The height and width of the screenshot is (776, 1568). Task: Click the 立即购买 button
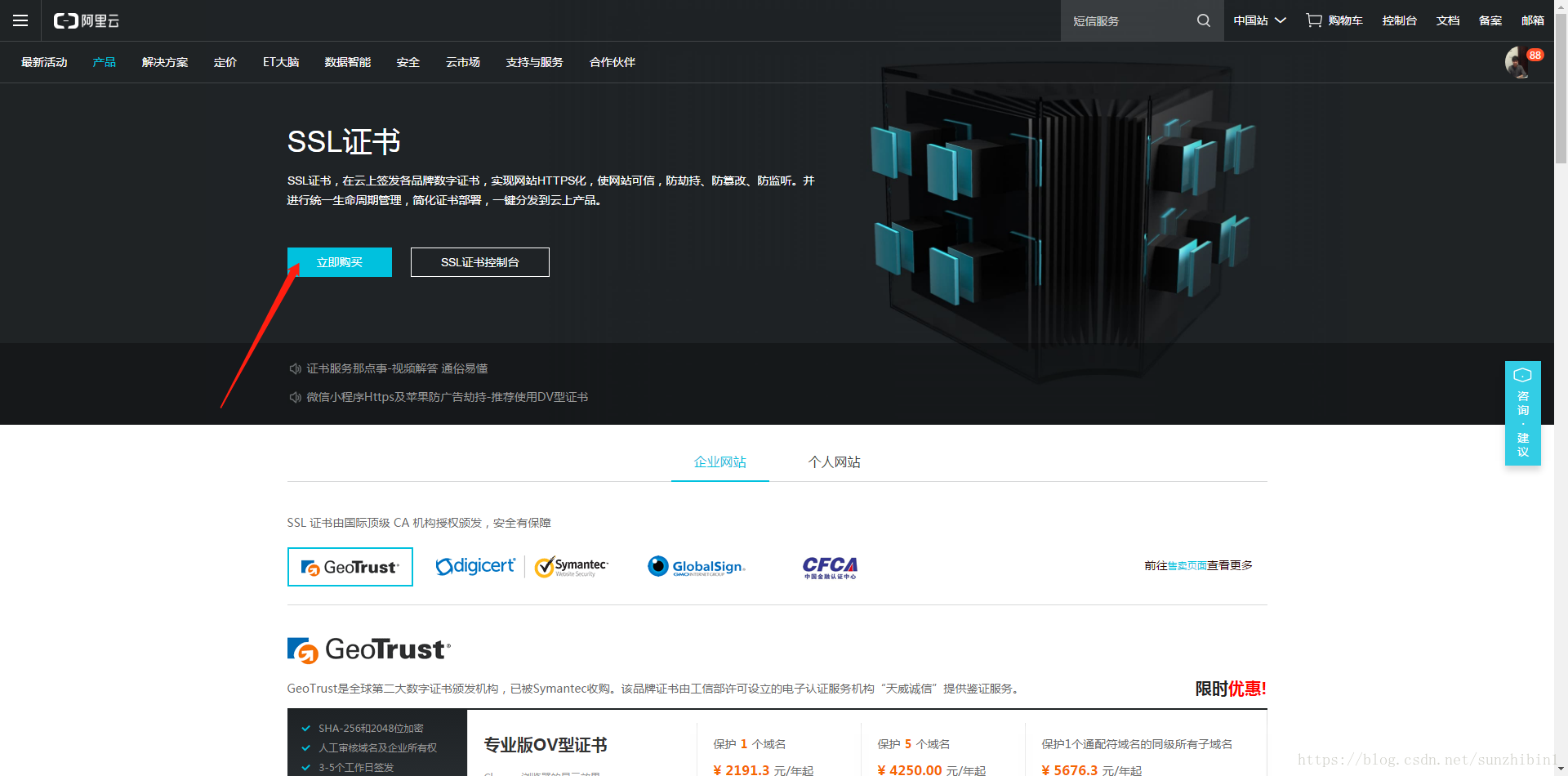340,262
